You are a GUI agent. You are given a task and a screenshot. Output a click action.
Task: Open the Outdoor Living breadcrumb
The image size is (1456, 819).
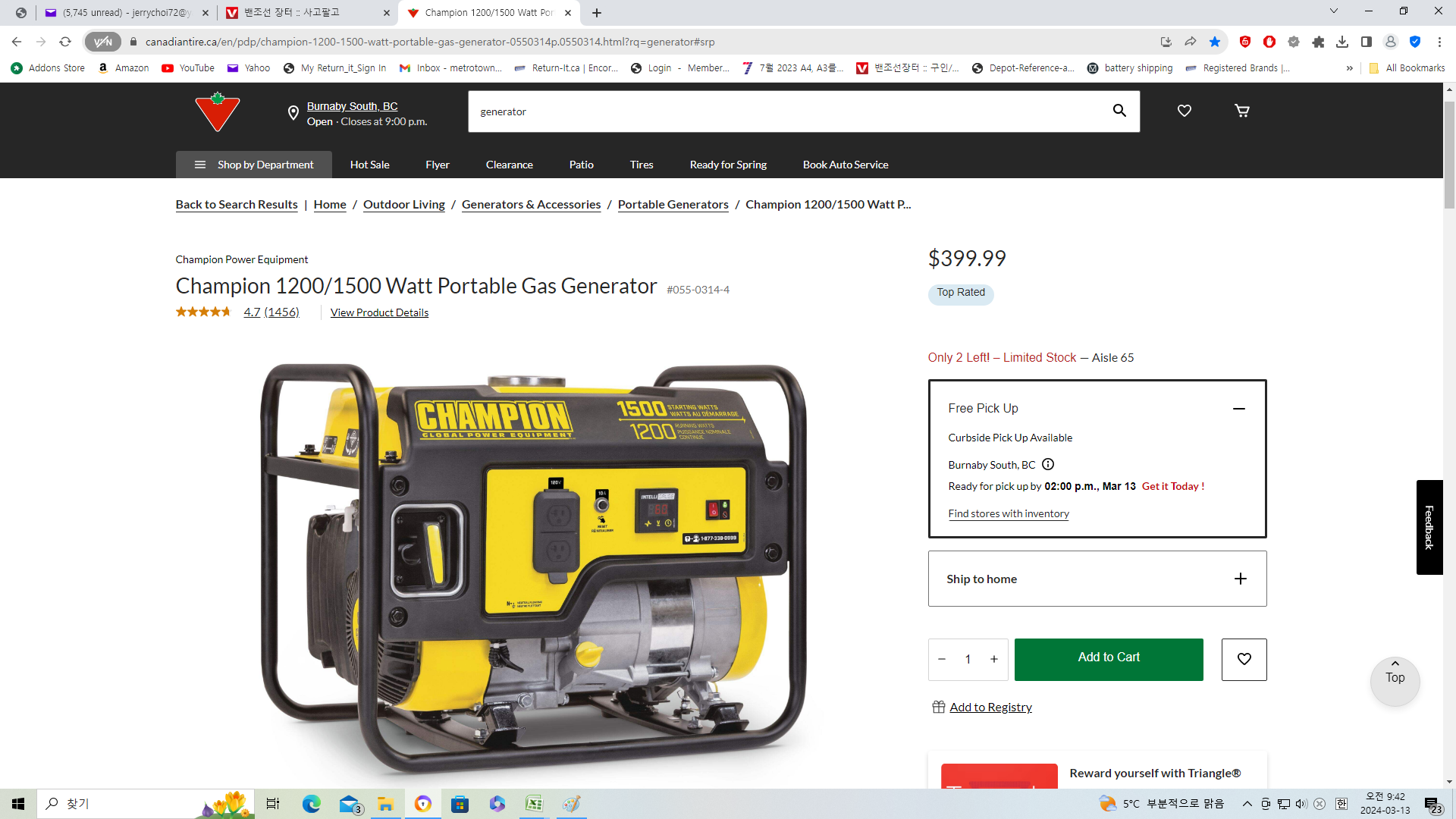[x=404, y=205]
